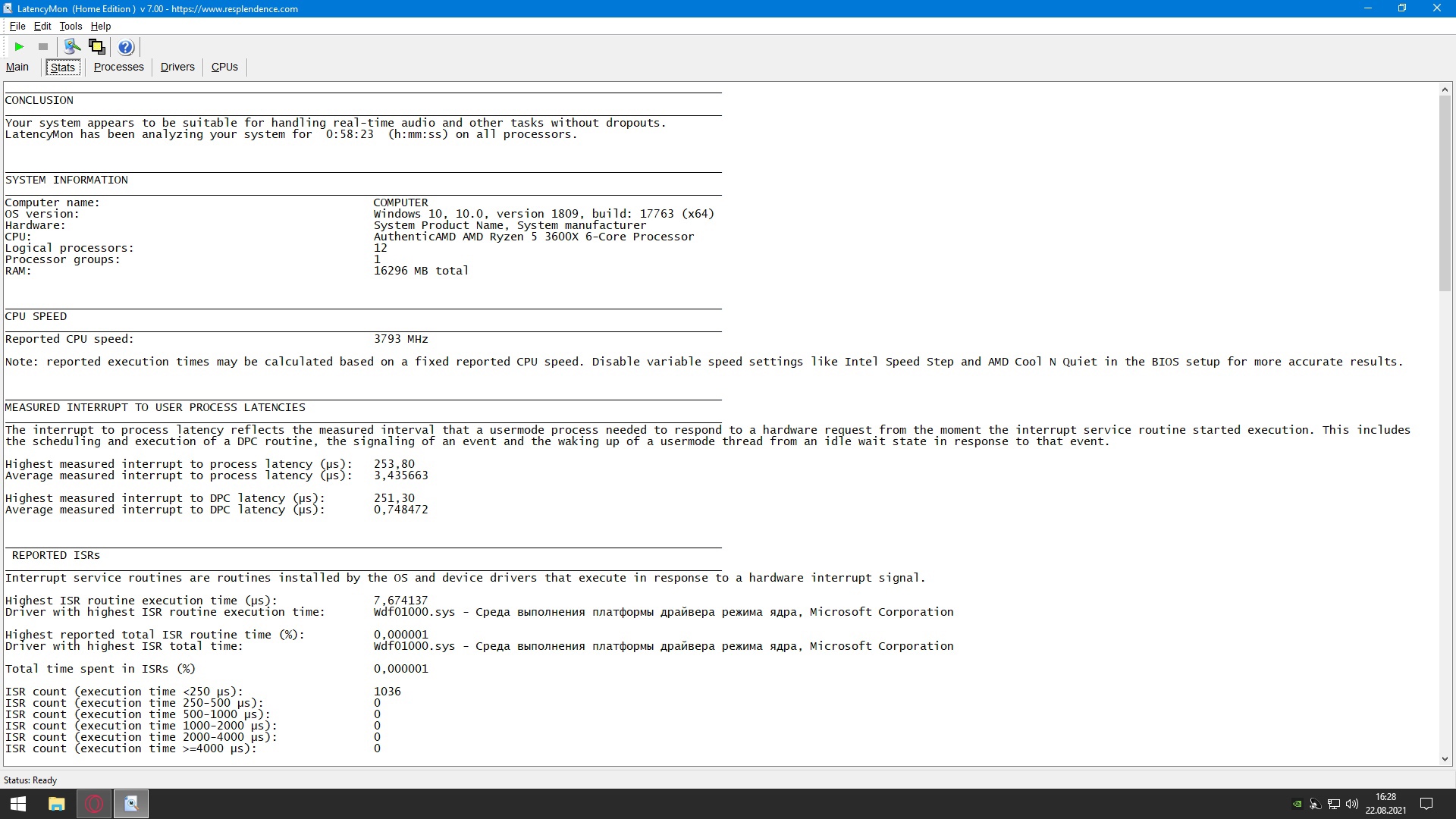Click the REPORTED ISRs heading
The height and width of the screenshot is (819, 1456).
pos(56,555)
